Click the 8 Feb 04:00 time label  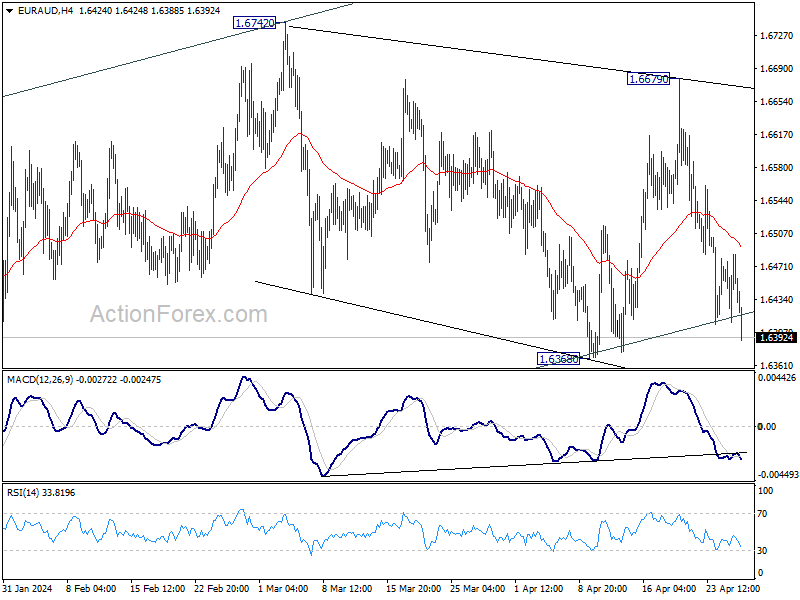[91, 589]
